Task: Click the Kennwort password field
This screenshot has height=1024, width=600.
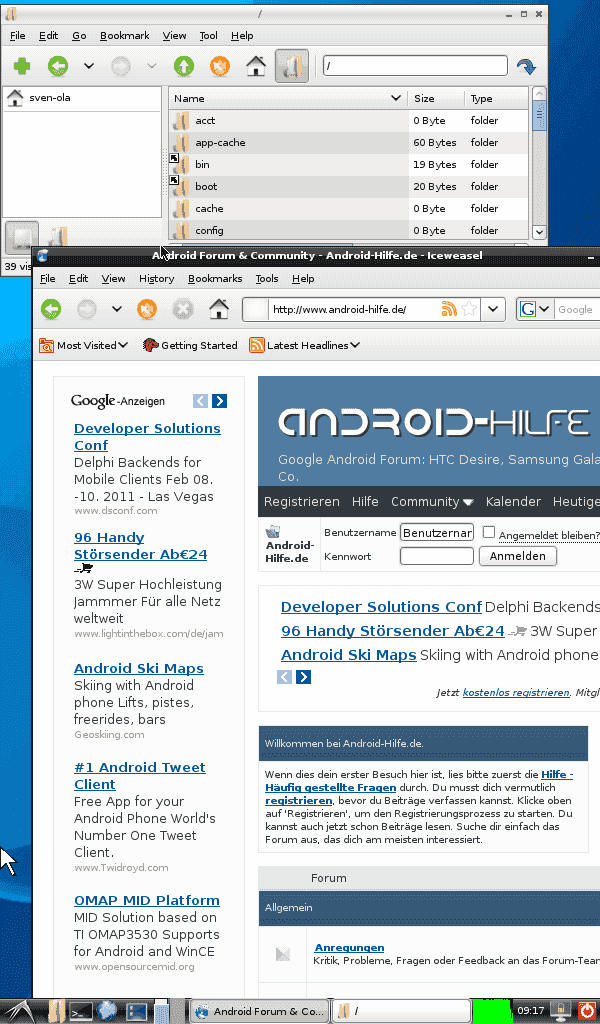Action: [x=437, y=556]
